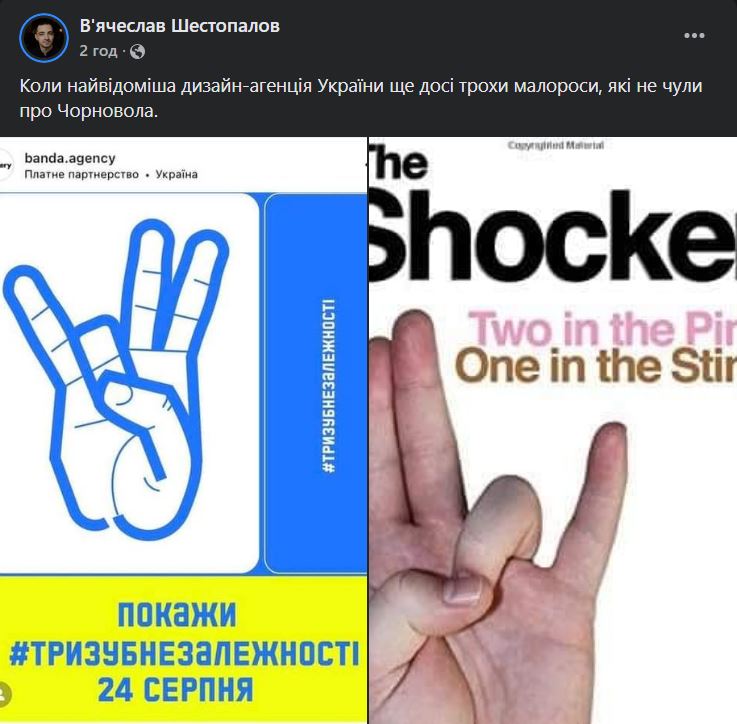Click the Платне партнерство label
737x724 pixels.
point(81,174)
